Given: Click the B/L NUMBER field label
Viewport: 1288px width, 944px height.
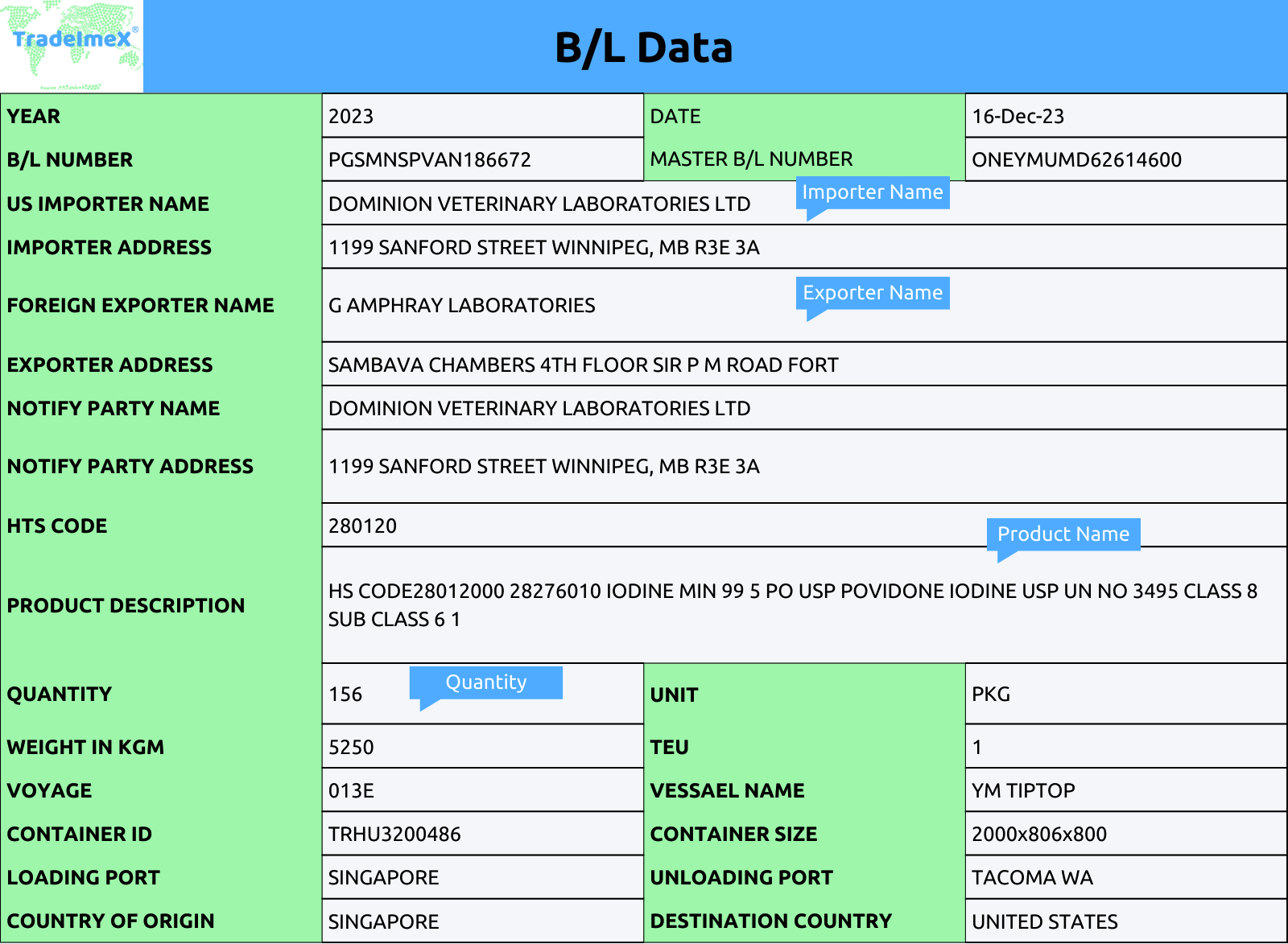Looking at the screenshot, I should tap(70, 160).
